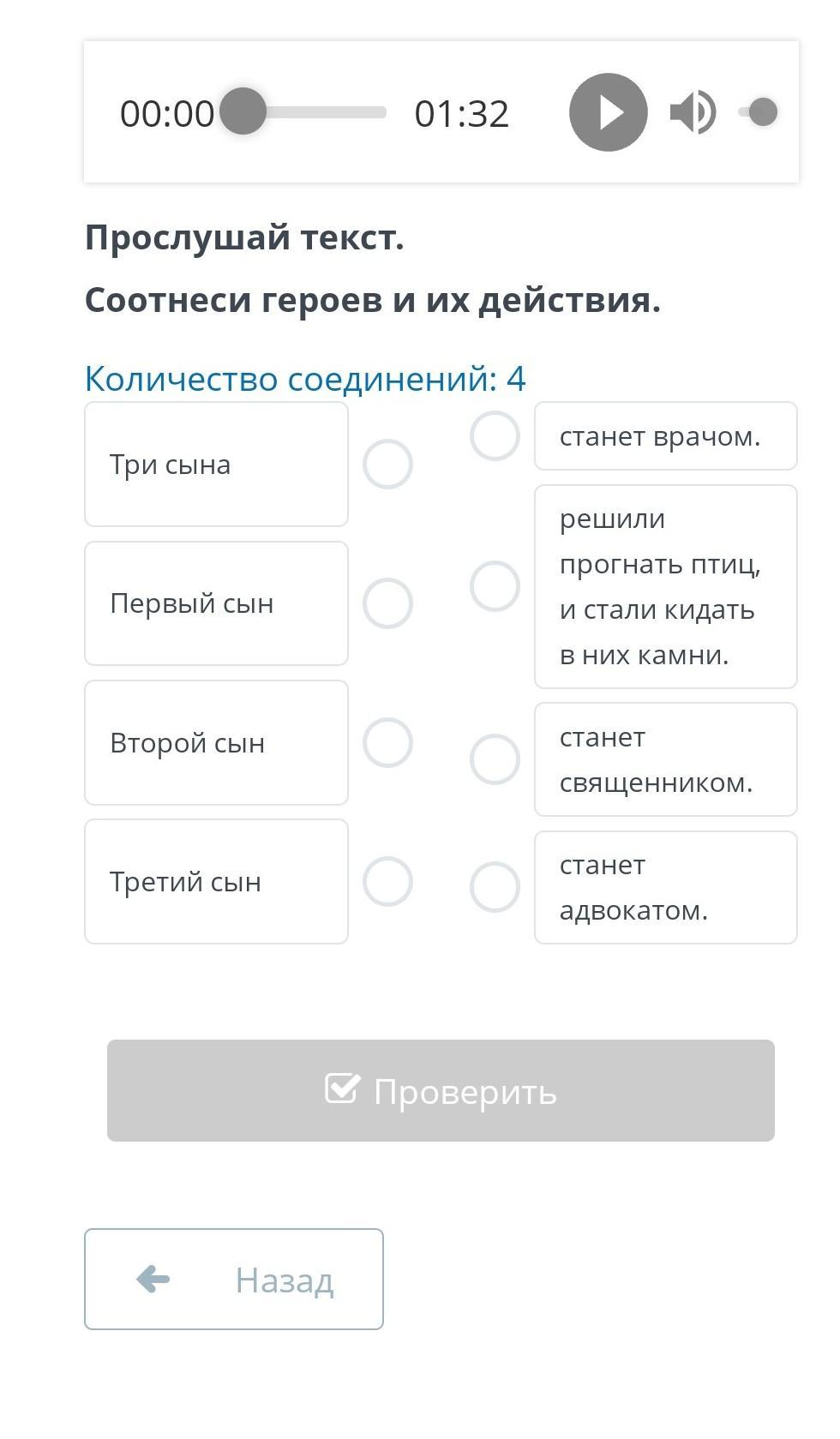Select the circle beside станет священником
Image resolution: width=840 pixels, height=1439 pixels.
click(495, 759)
